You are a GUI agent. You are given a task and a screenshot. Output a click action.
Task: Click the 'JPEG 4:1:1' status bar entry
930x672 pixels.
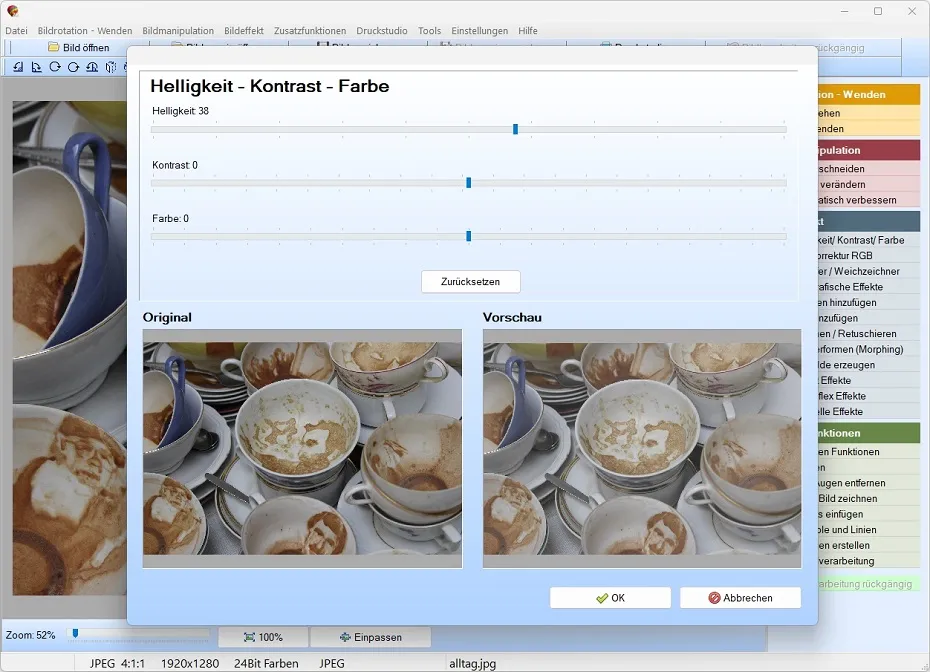117,664
